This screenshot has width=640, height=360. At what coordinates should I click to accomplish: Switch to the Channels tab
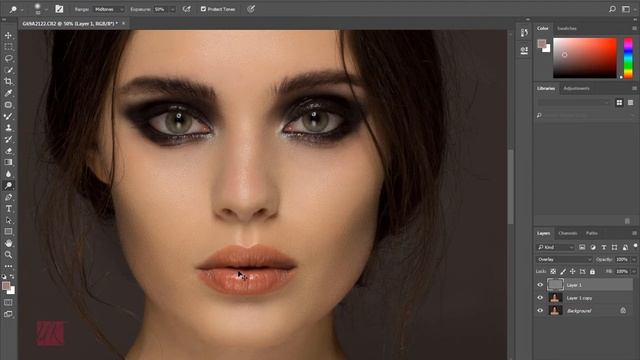(568, 233)
